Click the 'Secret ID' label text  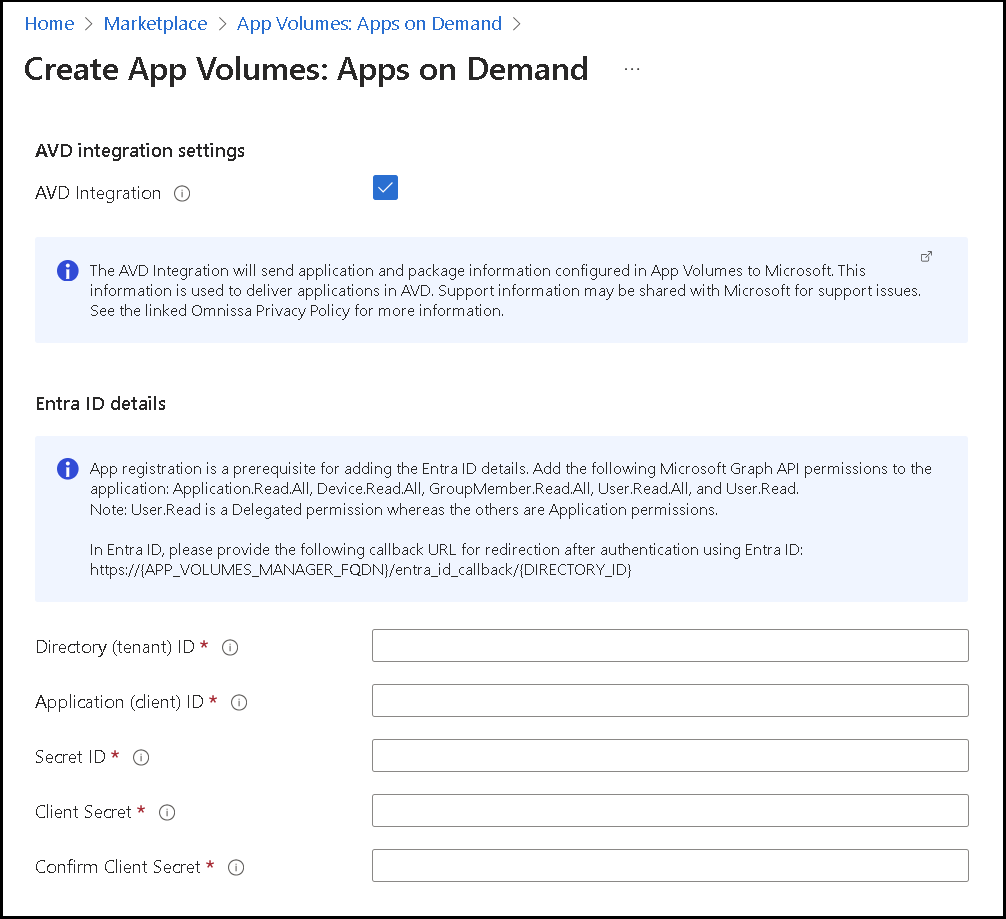[x=71, y=757]
